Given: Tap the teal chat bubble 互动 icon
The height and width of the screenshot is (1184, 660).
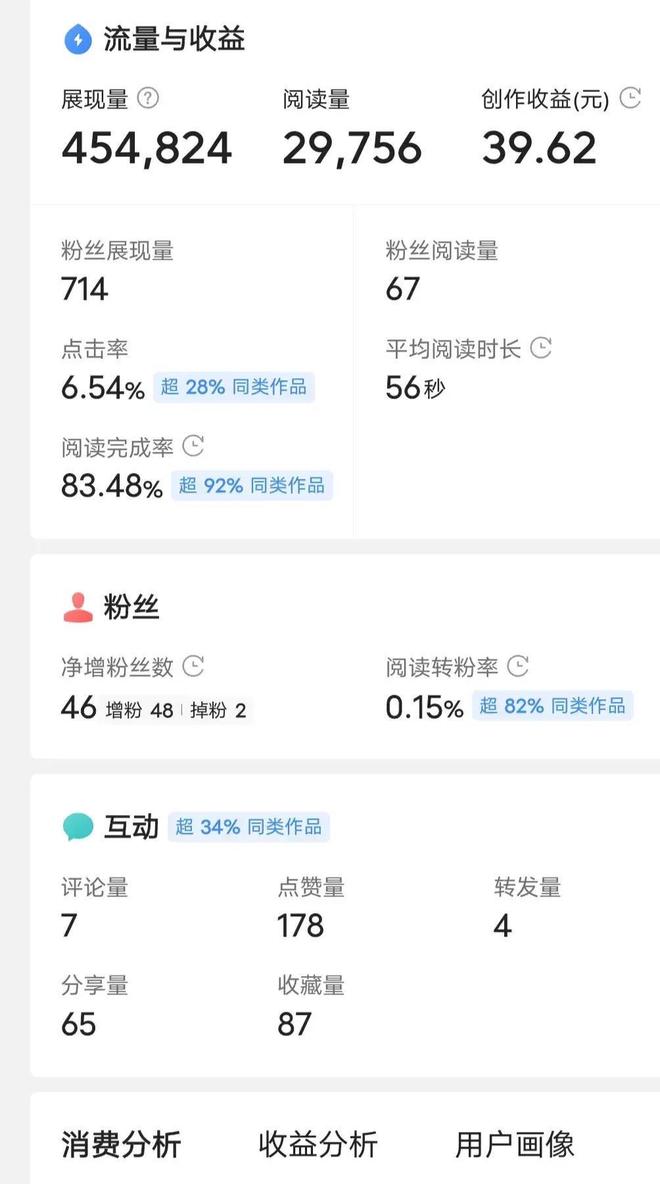Looking at the screenshot, I should click(x=78, y=827).
